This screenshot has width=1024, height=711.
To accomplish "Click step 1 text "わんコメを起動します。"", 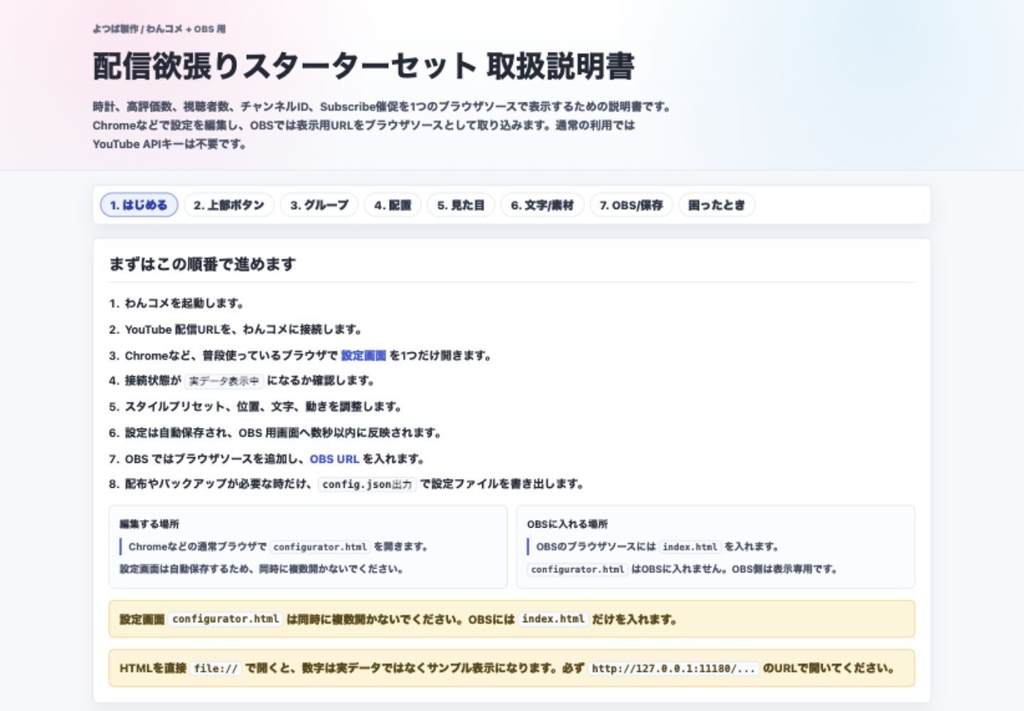I will [x=185, y=304].
